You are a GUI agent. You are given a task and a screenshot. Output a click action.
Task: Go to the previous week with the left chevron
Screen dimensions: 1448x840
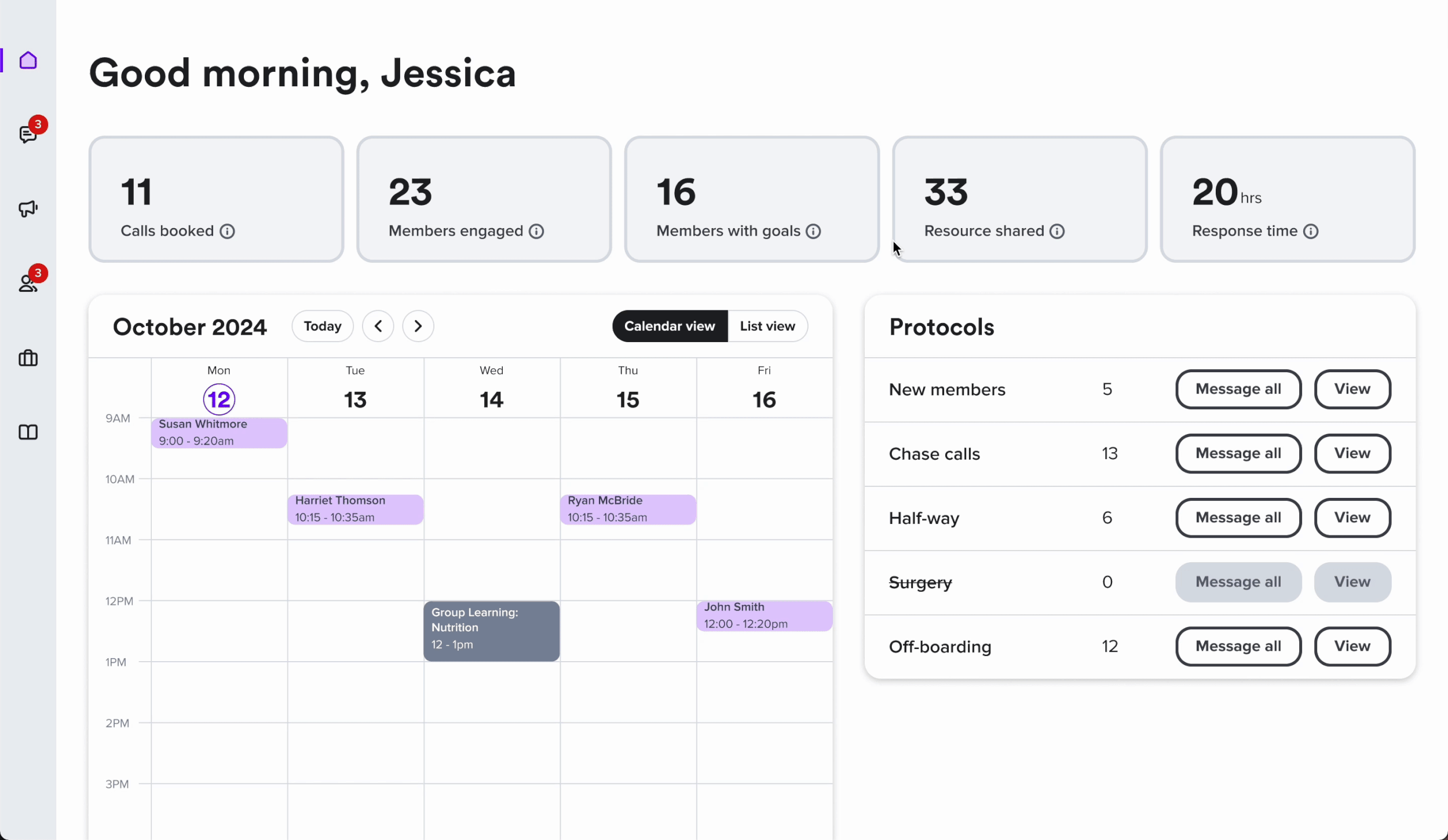[x=378, y=326]
